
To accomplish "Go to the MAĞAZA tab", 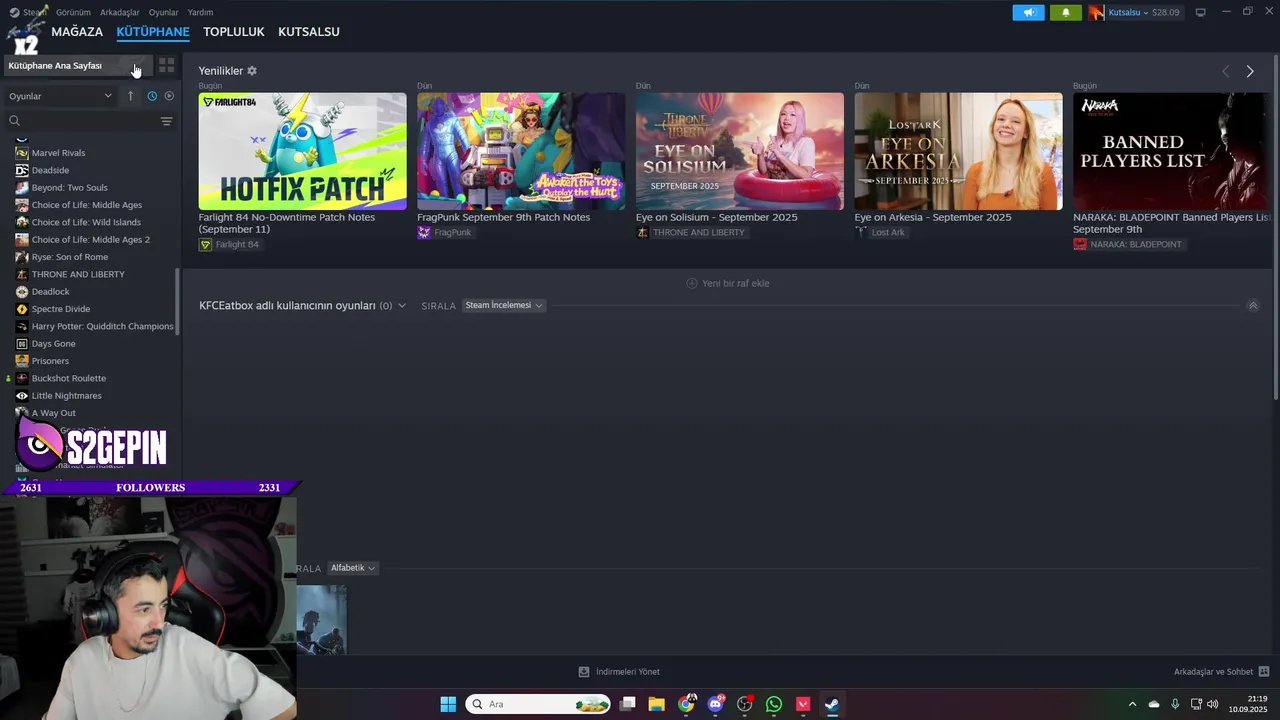I will pyautogui.click(x=77, y=32).
